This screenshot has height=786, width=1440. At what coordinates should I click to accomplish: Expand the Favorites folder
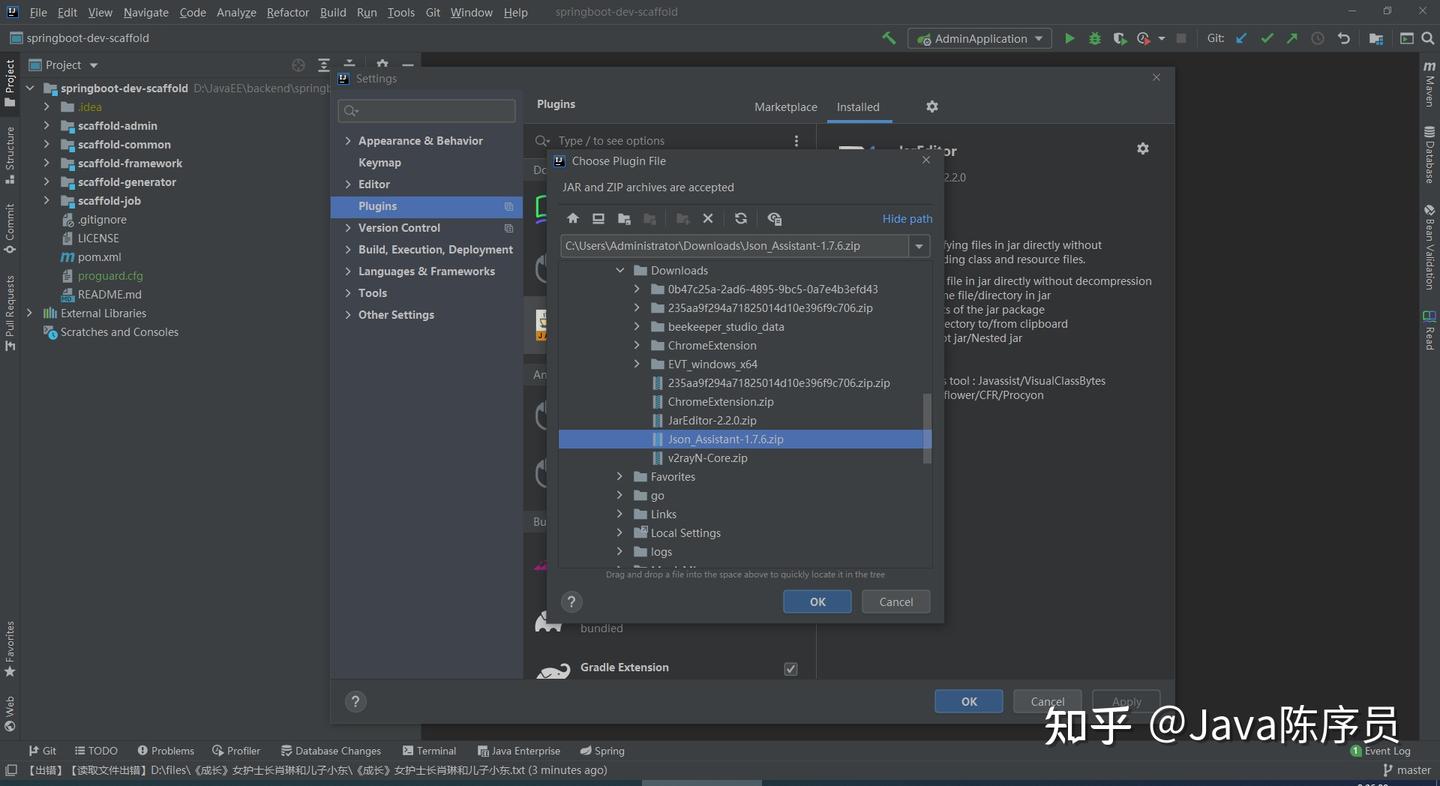[x=619, y=476]
